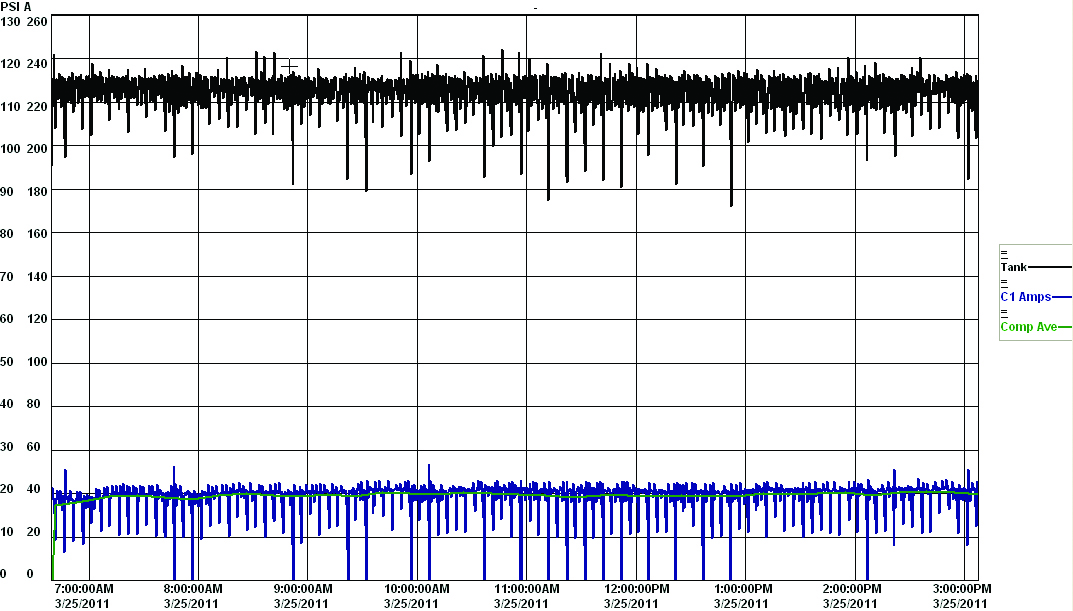Screen dimensions: 1073x611
Task: Click the PSI A axis header
Action: pyautogui.click(x=16, y=7)
